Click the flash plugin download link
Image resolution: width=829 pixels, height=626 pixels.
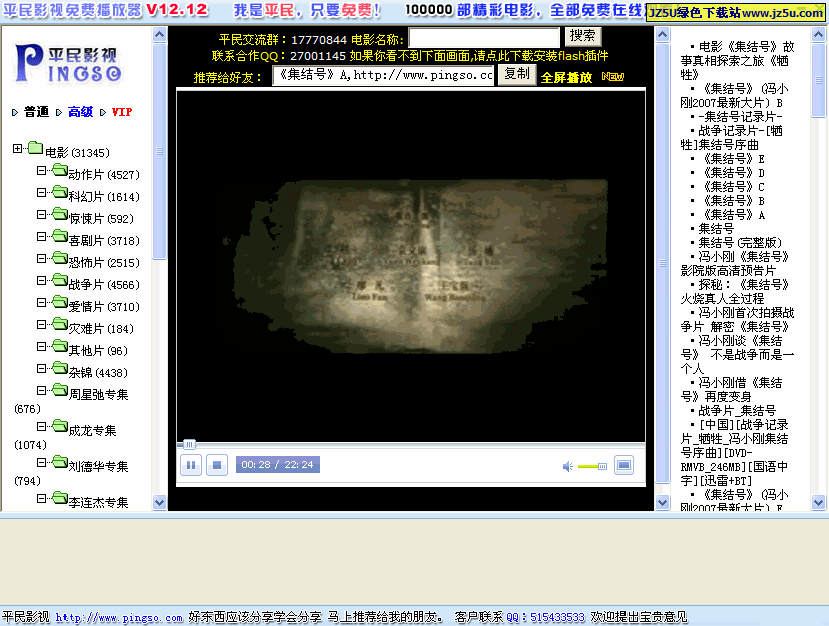coord(478,56)
